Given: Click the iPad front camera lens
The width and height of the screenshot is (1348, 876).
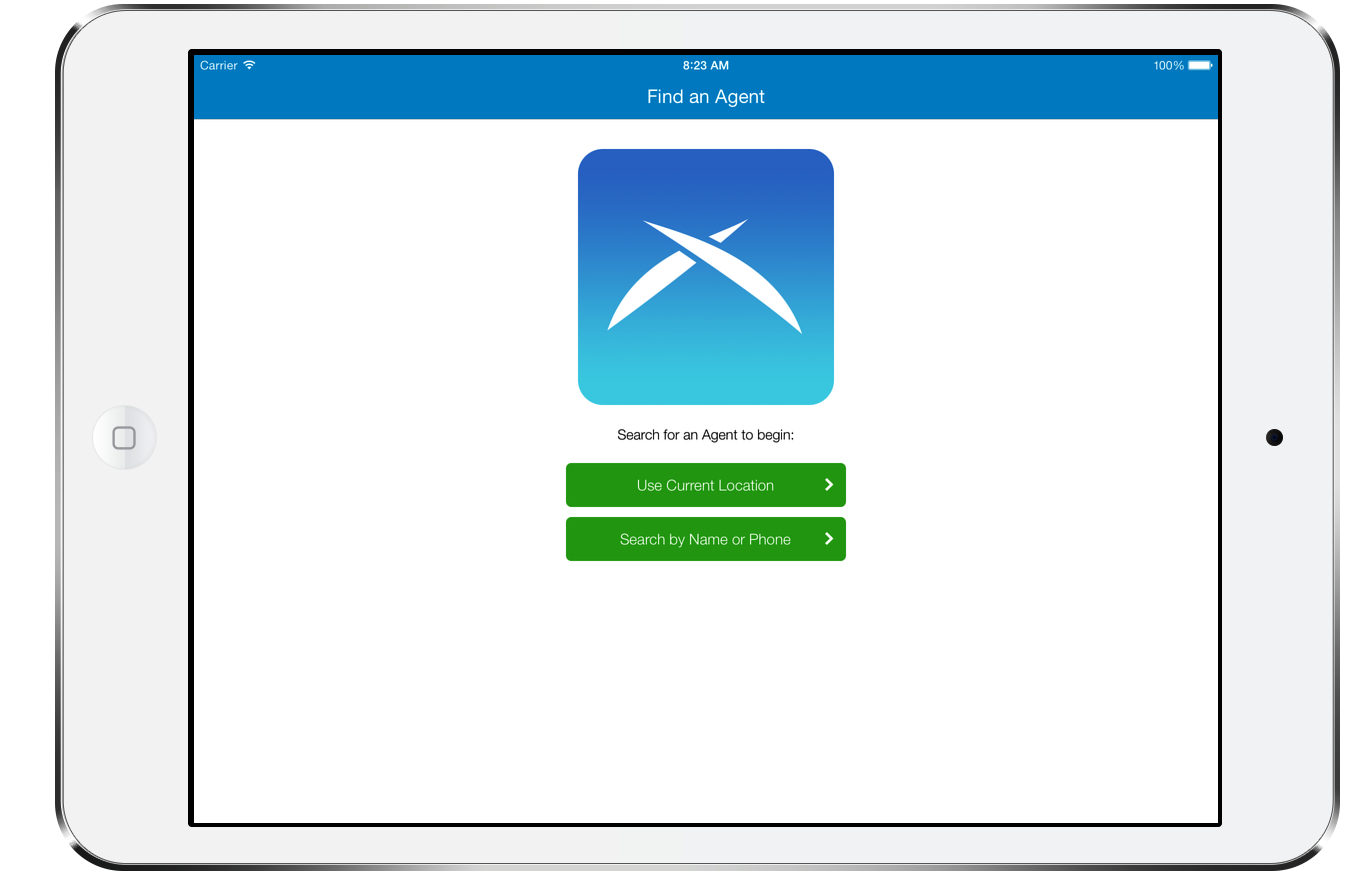Looking at the screenshot, I should tap(1274, 437).
